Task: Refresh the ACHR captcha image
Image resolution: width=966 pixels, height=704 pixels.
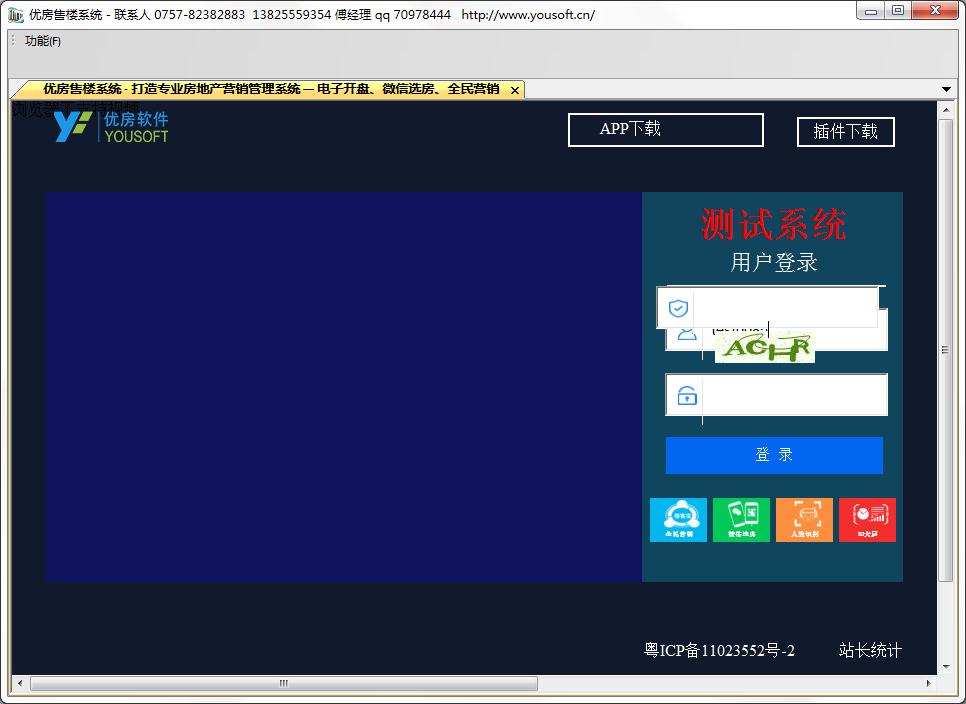Action: pyautogui.click(x=765, y=349)
